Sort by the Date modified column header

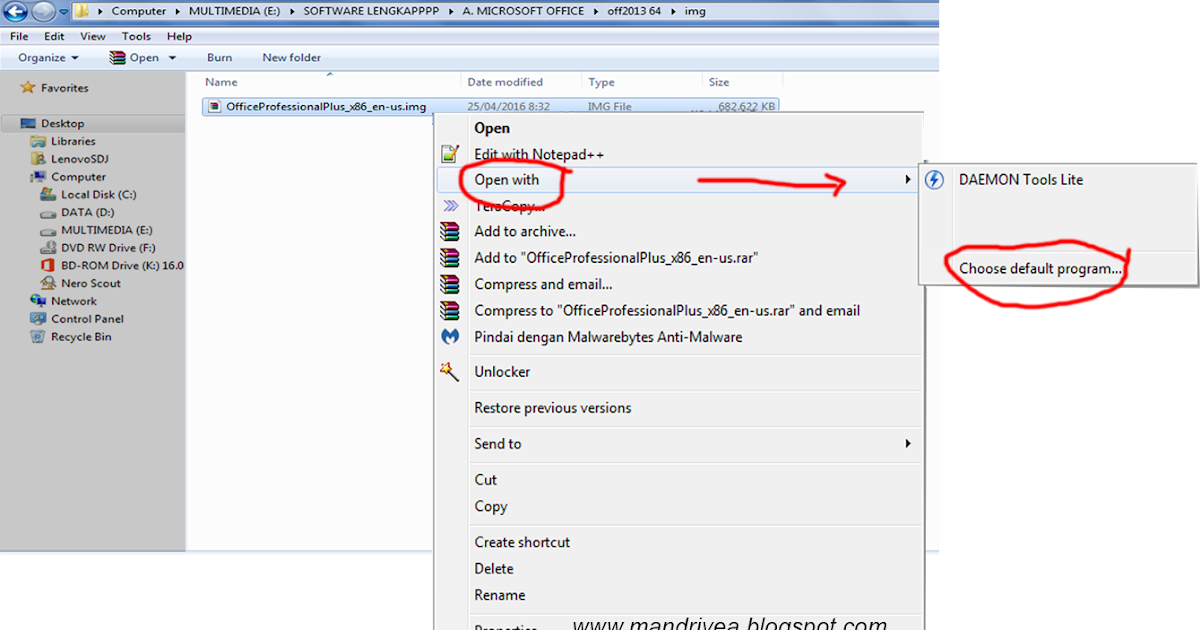(x=505, y=82)
